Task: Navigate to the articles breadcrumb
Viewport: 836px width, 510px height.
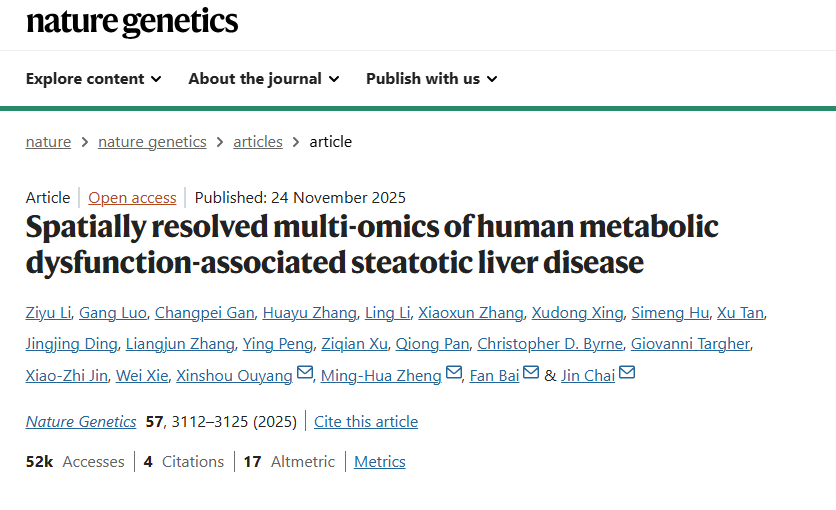Action: point(258,142)
